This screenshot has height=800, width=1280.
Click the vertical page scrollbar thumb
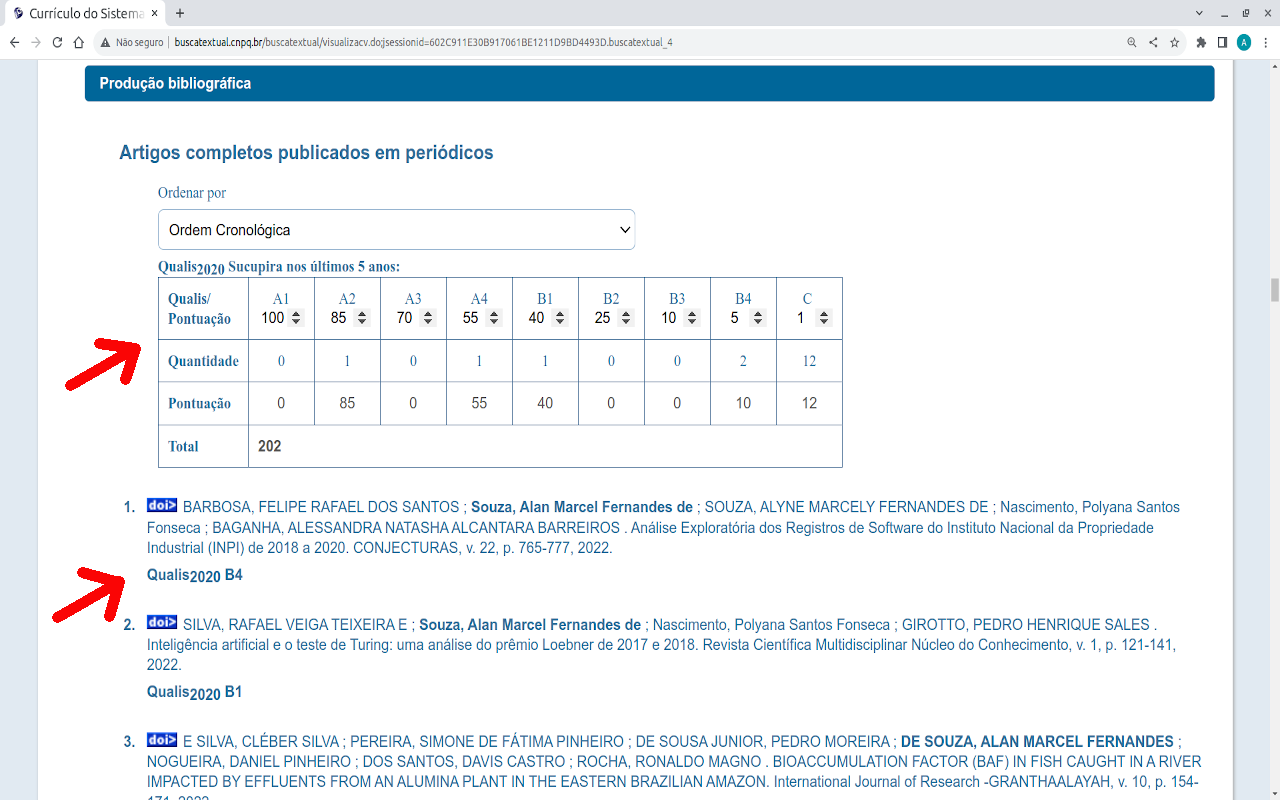pos(1274,290)
